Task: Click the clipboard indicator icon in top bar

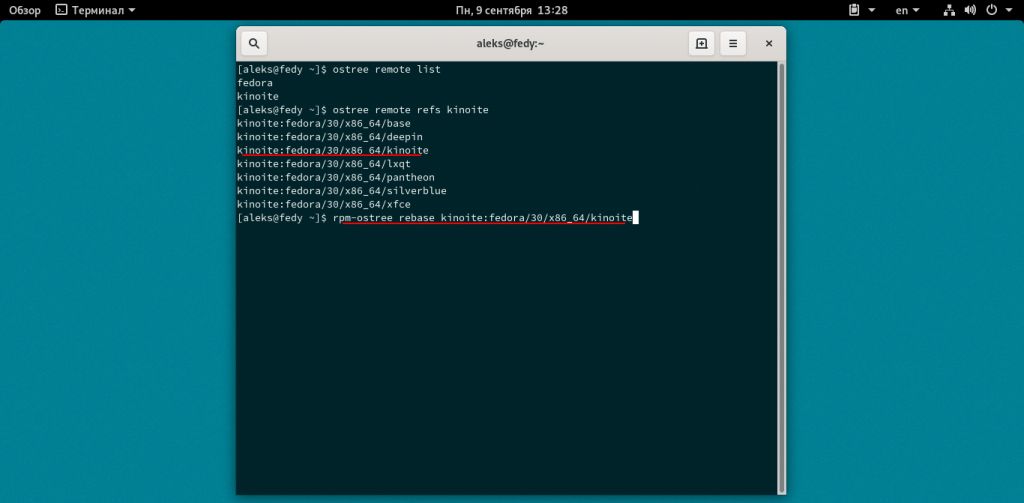Action: [x=854, y=10]
